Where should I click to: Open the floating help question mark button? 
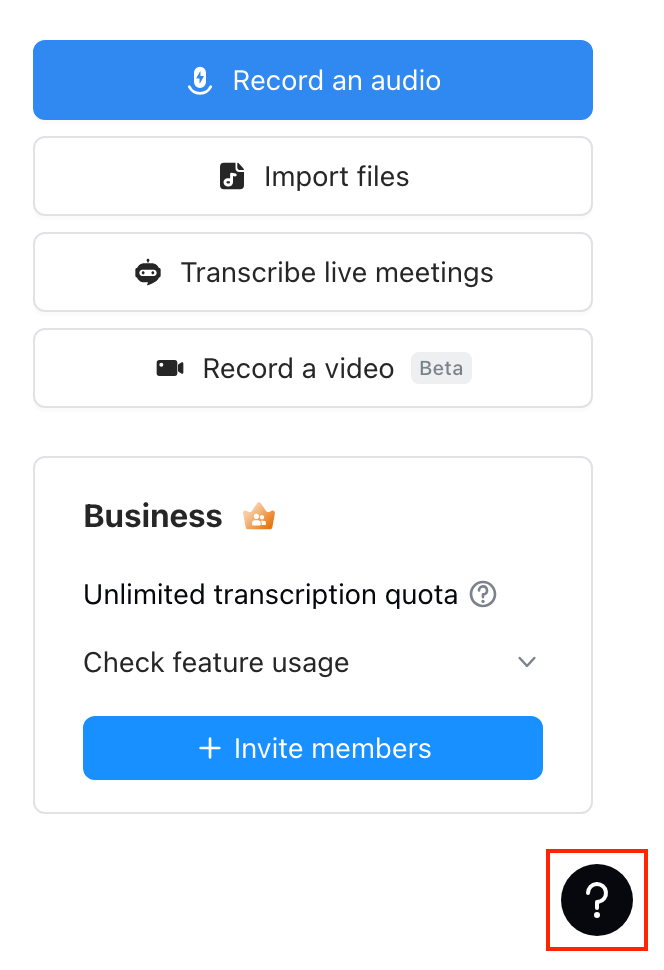[x=596, y=900]
